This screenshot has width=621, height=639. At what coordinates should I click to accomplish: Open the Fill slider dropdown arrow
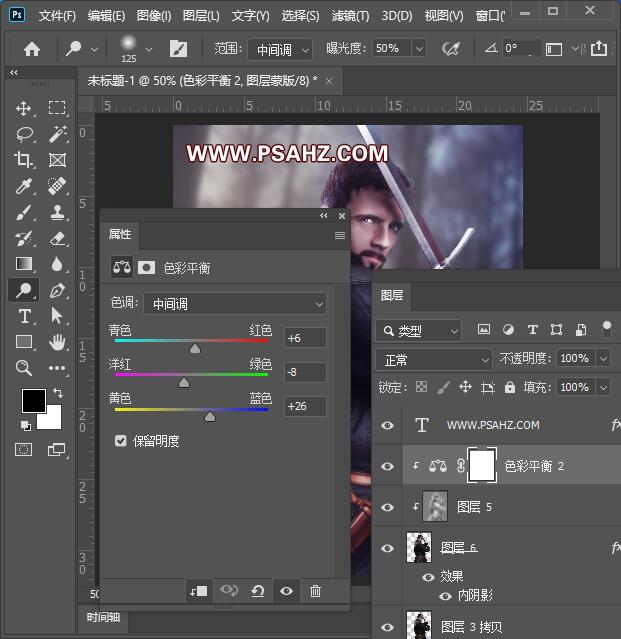(x=603, y=387)
